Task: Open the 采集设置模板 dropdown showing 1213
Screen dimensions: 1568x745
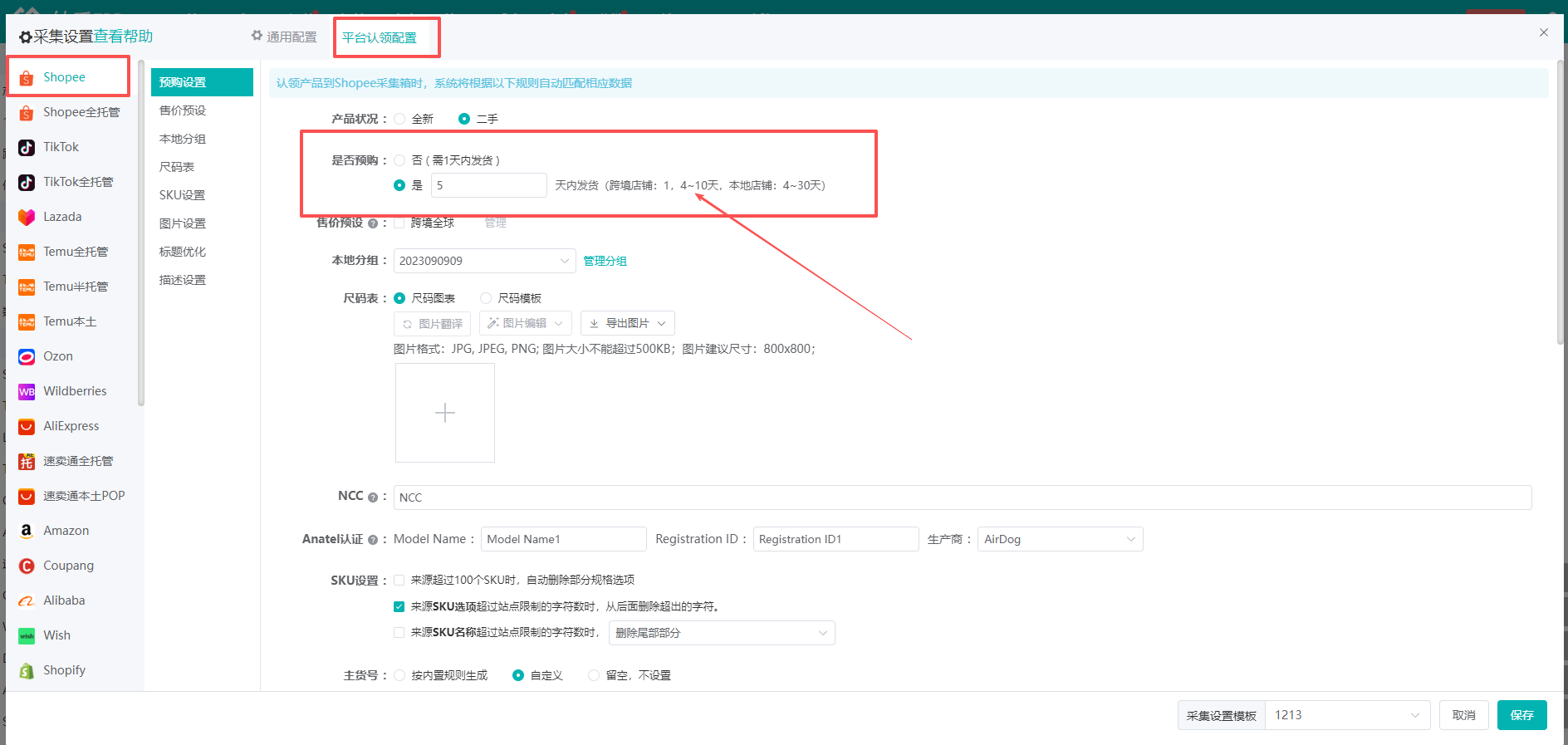Action: (x=1347, y=715)
